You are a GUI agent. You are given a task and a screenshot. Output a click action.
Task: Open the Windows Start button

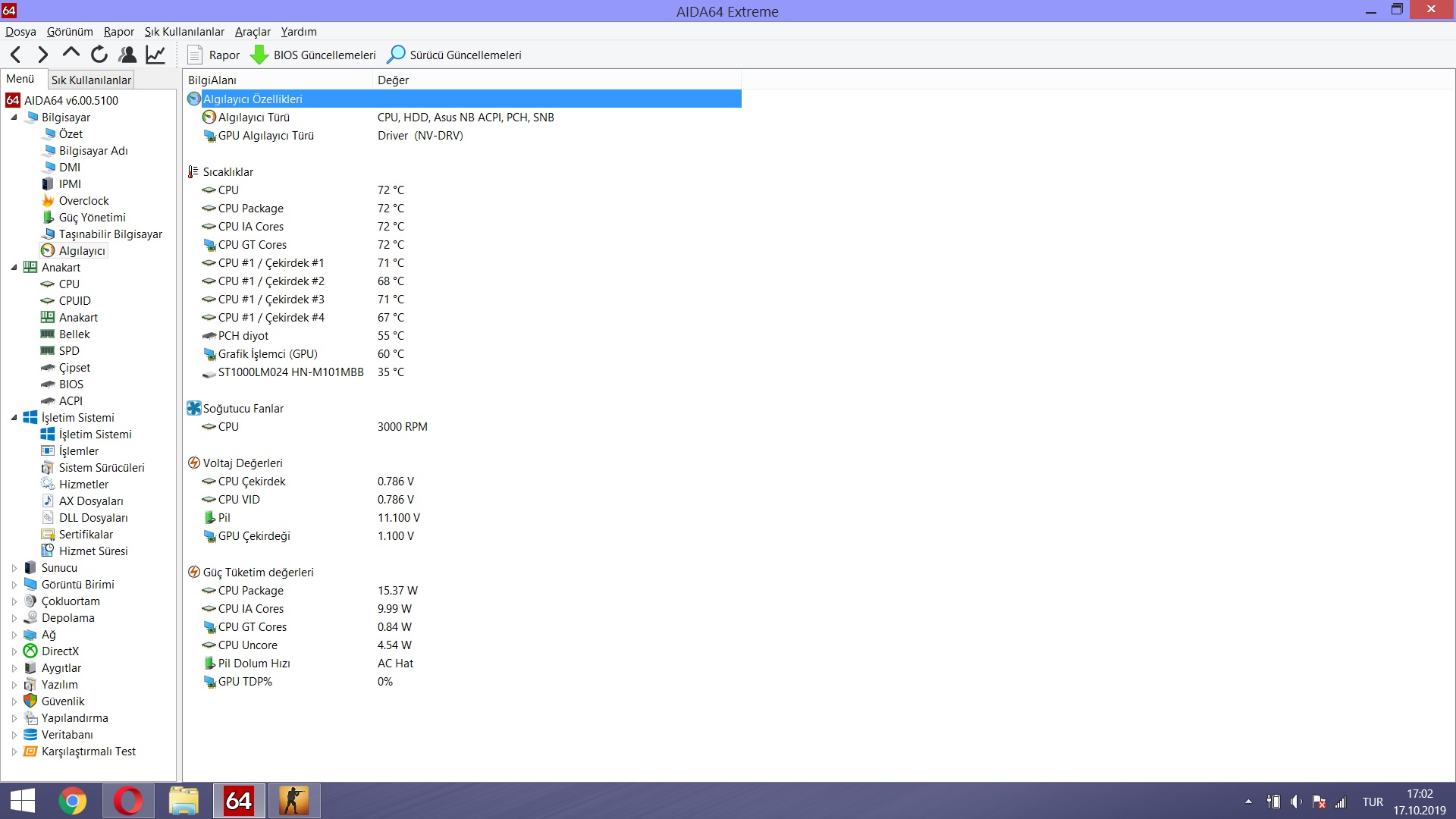coord(23,801)
